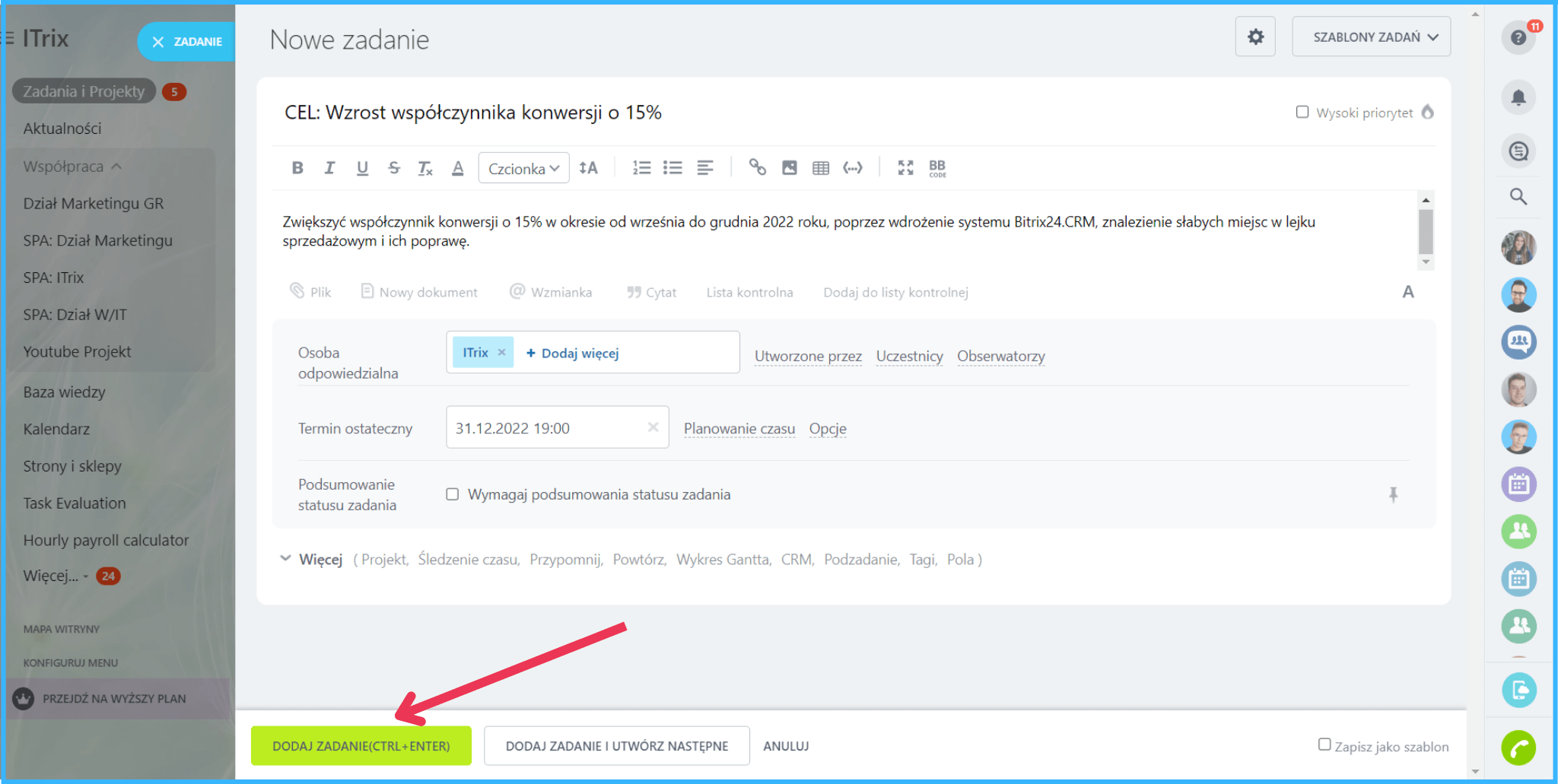This screenshot has height=784, width=1558.
Task: Insert a link in the description
Action: (757, 167)
